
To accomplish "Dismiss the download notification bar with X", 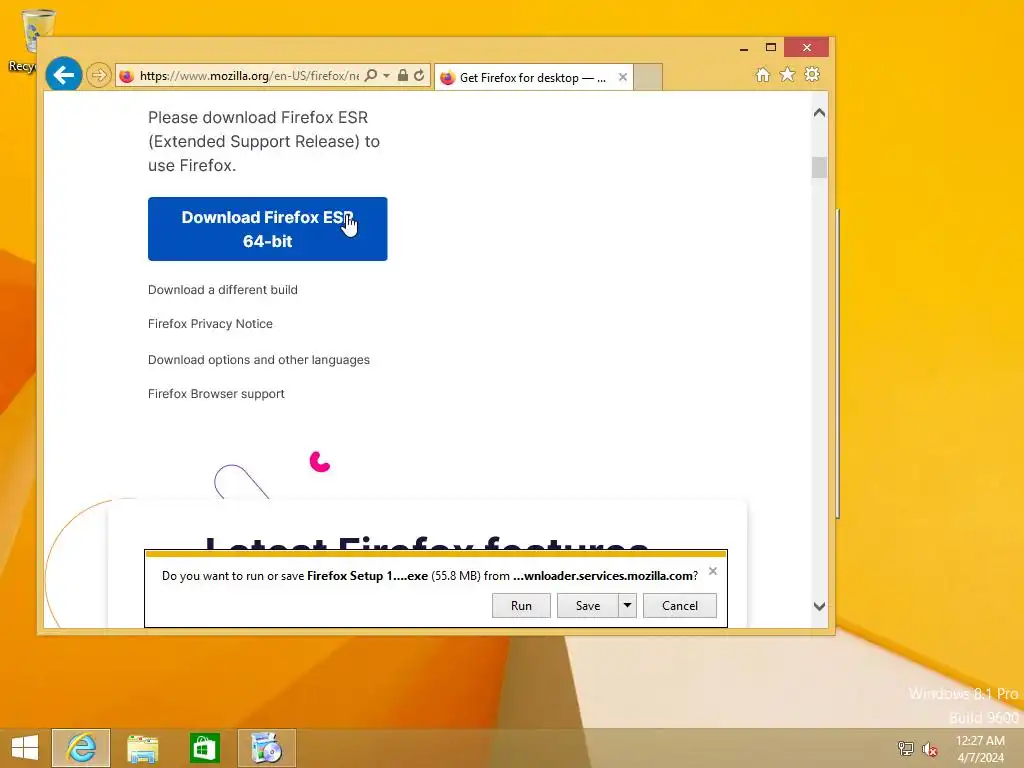I will tap(713, 571).
